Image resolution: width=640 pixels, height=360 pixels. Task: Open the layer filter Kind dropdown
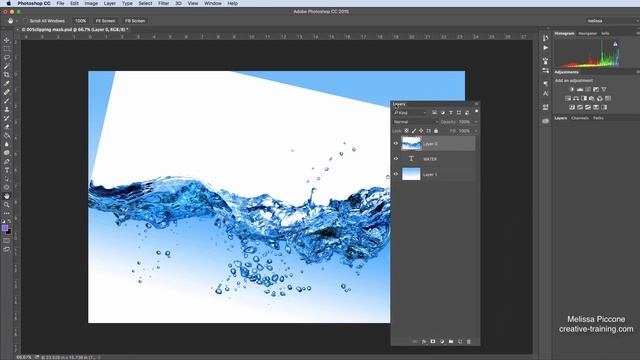click(x=410, y=113)
